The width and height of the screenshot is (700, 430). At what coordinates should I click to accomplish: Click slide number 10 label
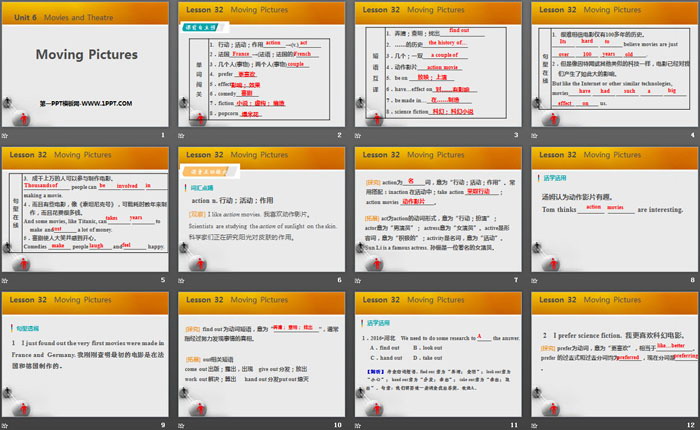[338, 425]
